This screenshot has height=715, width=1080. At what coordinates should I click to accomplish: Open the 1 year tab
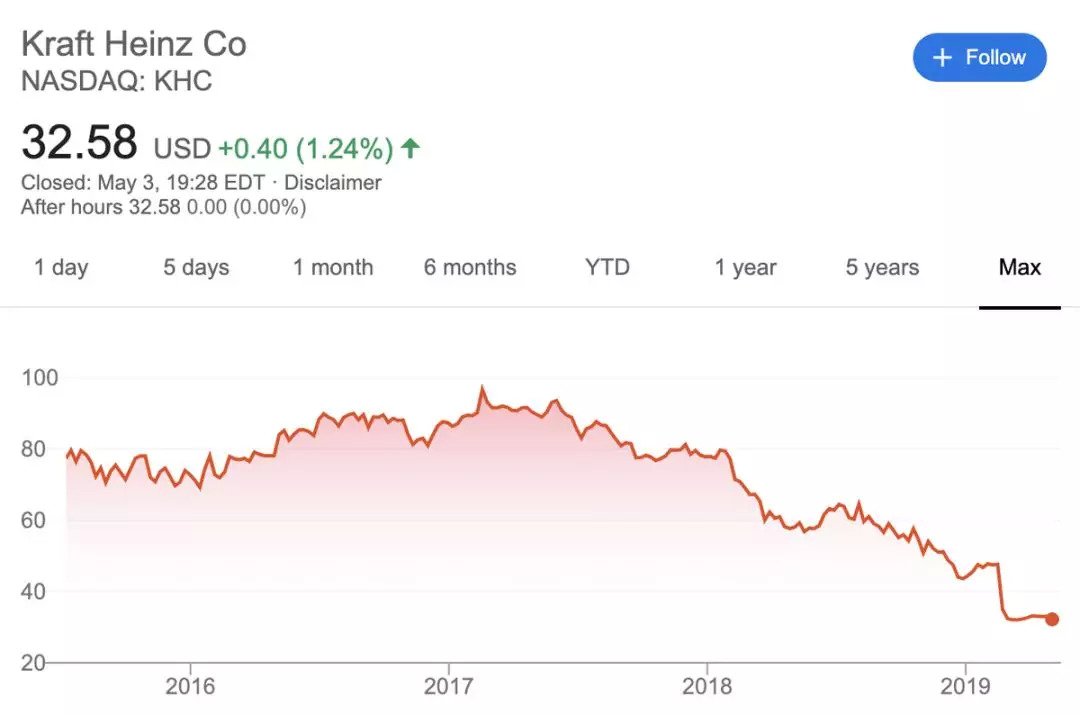745,268
